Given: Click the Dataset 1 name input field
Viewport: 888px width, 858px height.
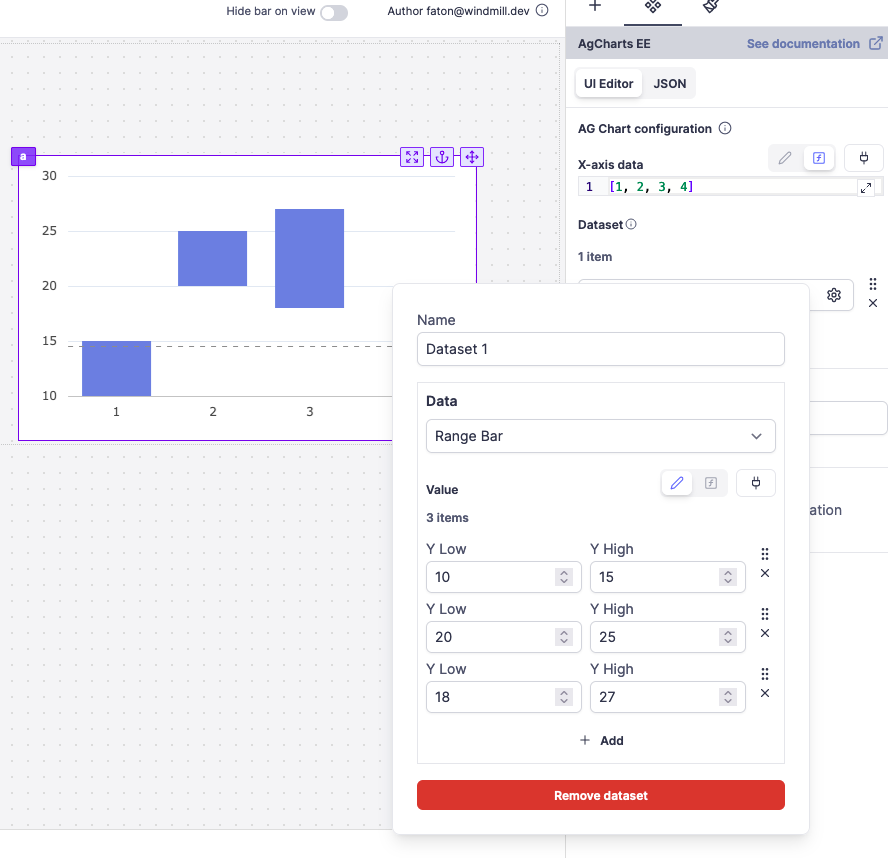Looking at the screenshot, I should click(600, 349).
